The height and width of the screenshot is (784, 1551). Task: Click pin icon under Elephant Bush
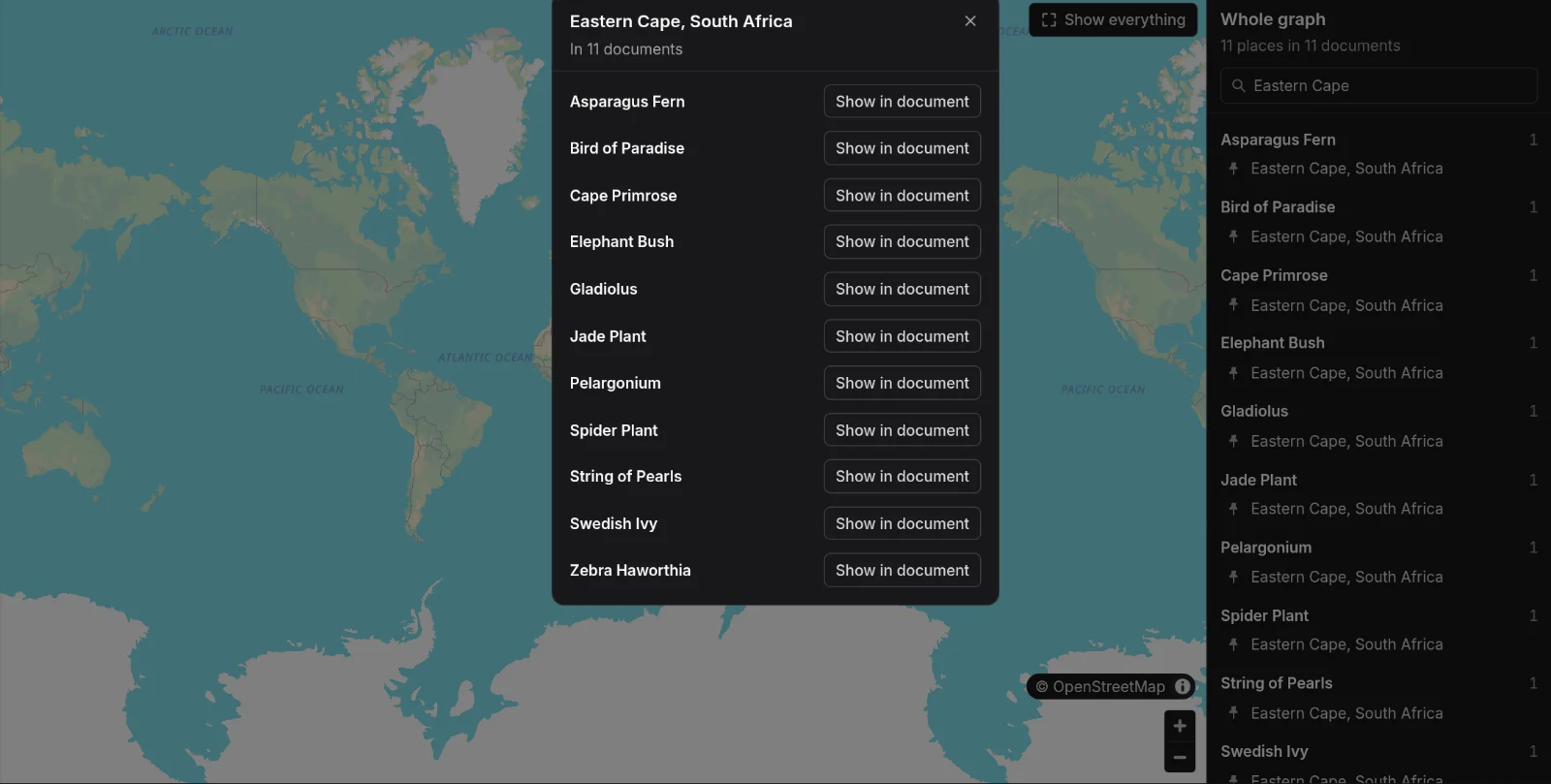point(1233,373)
